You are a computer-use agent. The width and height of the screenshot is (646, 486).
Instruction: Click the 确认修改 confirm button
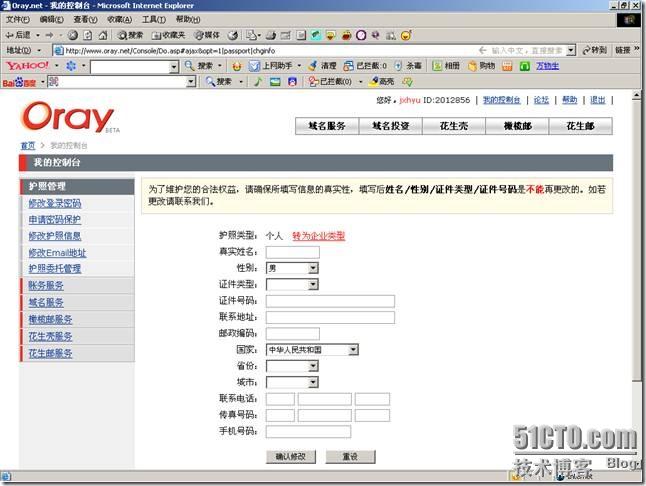291,456
